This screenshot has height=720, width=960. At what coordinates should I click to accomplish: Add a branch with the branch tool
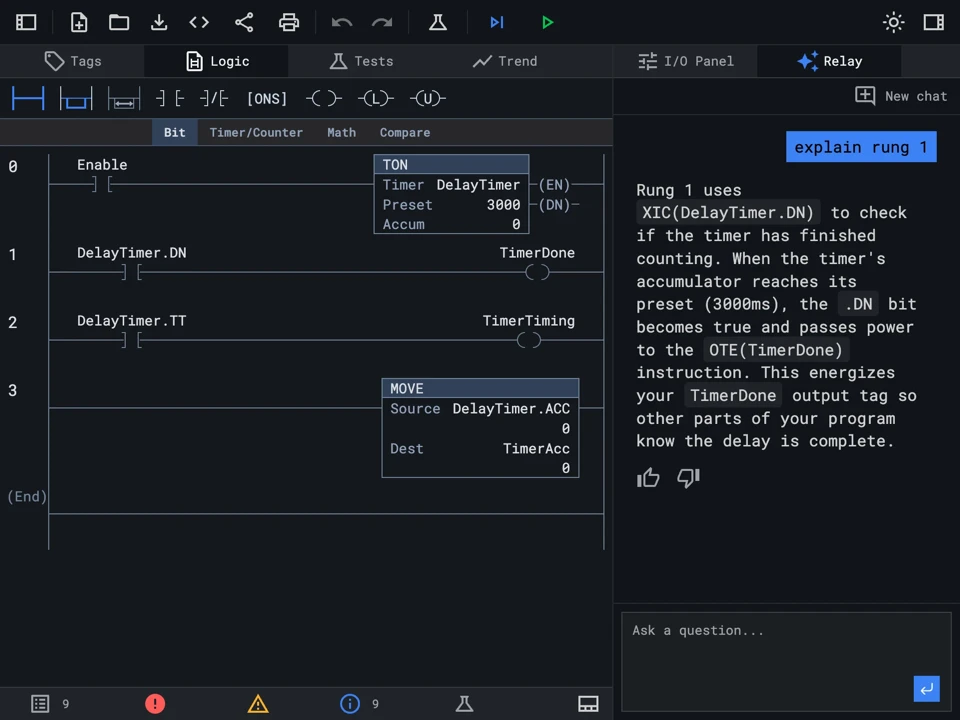[x=76, y=99]
